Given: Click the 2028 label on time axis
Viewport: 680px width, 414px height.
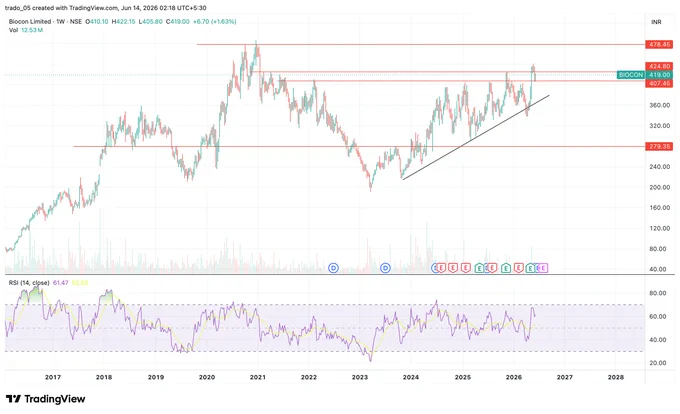Looking at the screenshot, I should click(x=615, y=377).
